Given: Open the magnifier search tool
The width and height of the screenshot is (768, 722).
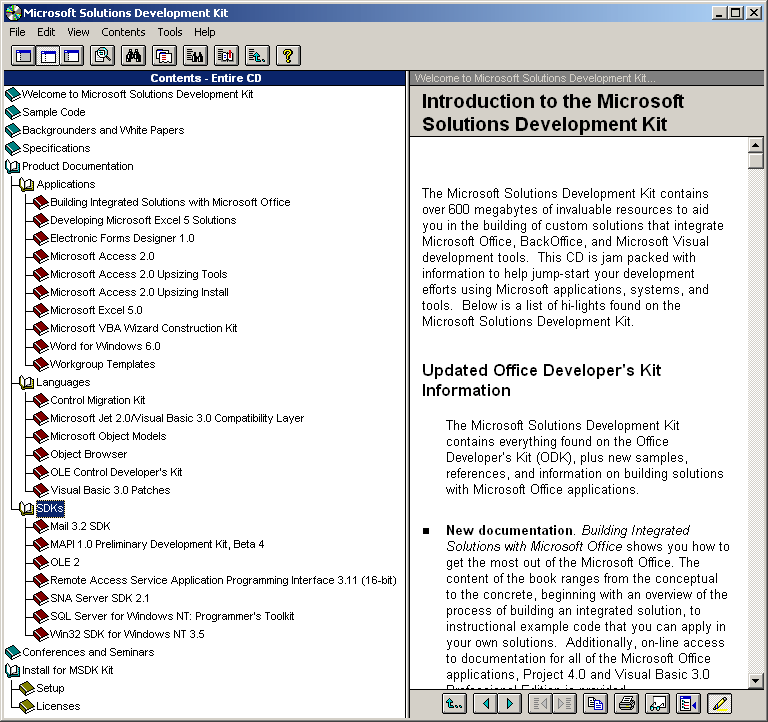Looking at the screenshot, I should tap(103, 56).
